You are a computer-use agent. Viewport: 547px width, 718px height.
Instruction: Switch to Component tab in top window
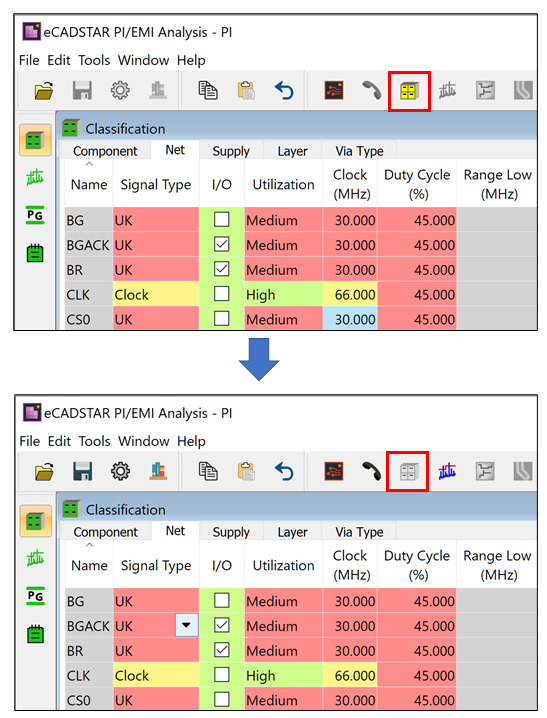(105, 151)
